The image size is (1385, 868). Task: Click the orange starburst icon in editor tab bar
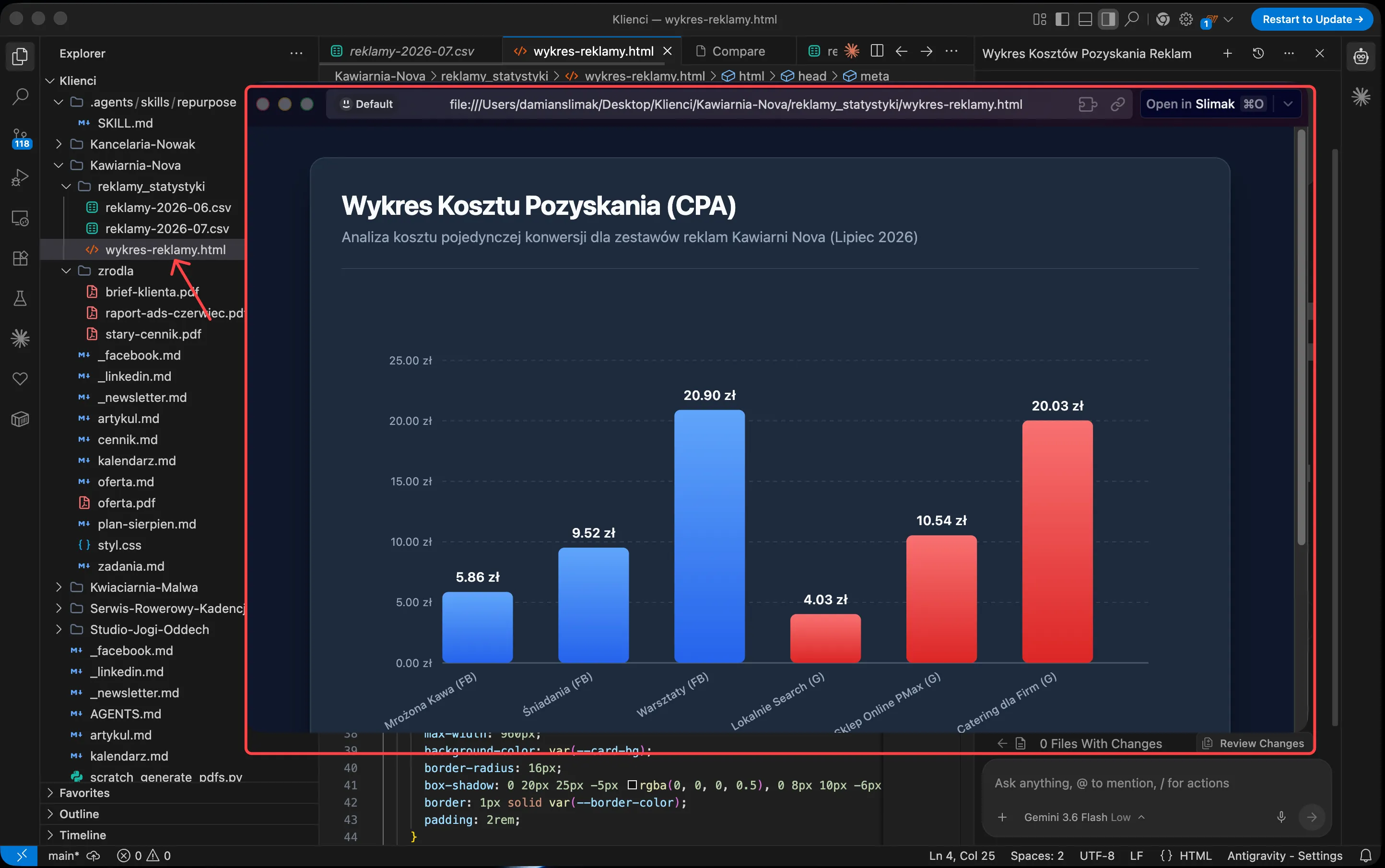pos(852,51)
